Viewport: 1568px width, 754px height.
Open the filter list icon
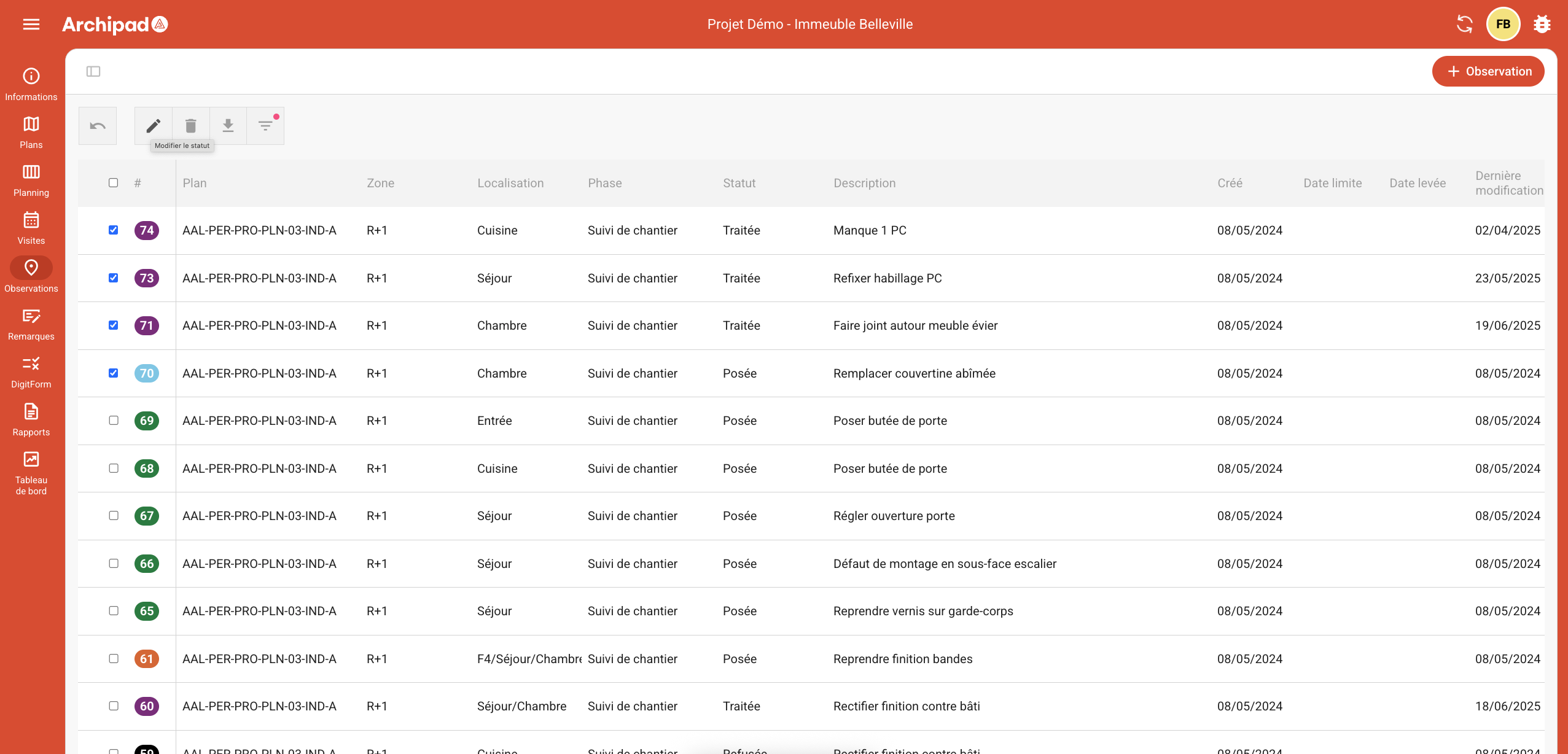click(265, 126)
